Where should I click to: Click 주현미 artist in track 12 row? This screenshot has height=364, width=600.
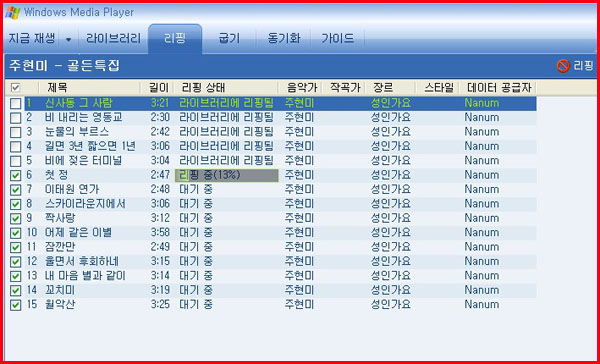pyautogui.click(x=299, y=262)
